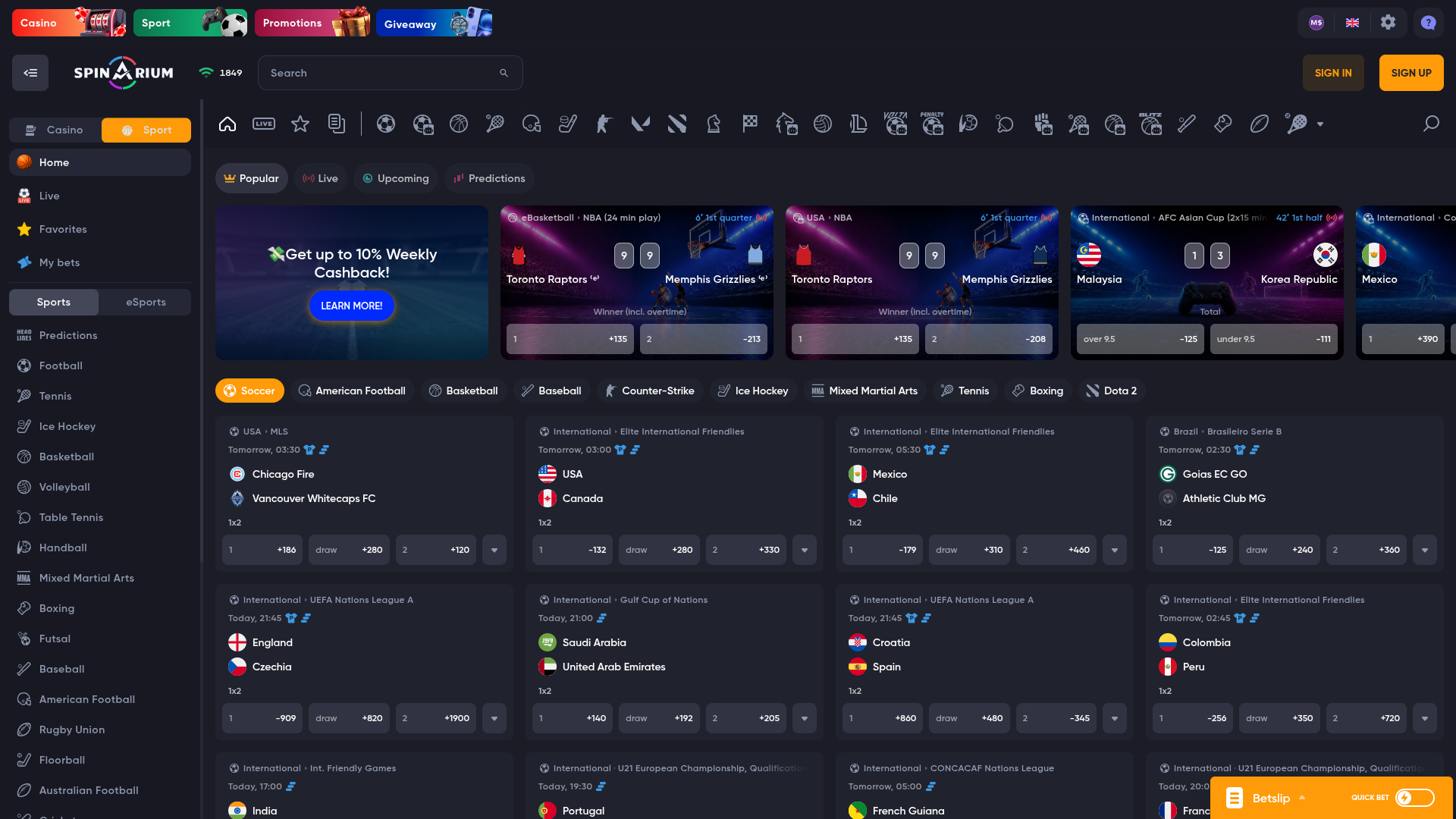Select the soccer ball icon in sports toolbar
The image size is (1456, 819).
[x=386, y=124]
